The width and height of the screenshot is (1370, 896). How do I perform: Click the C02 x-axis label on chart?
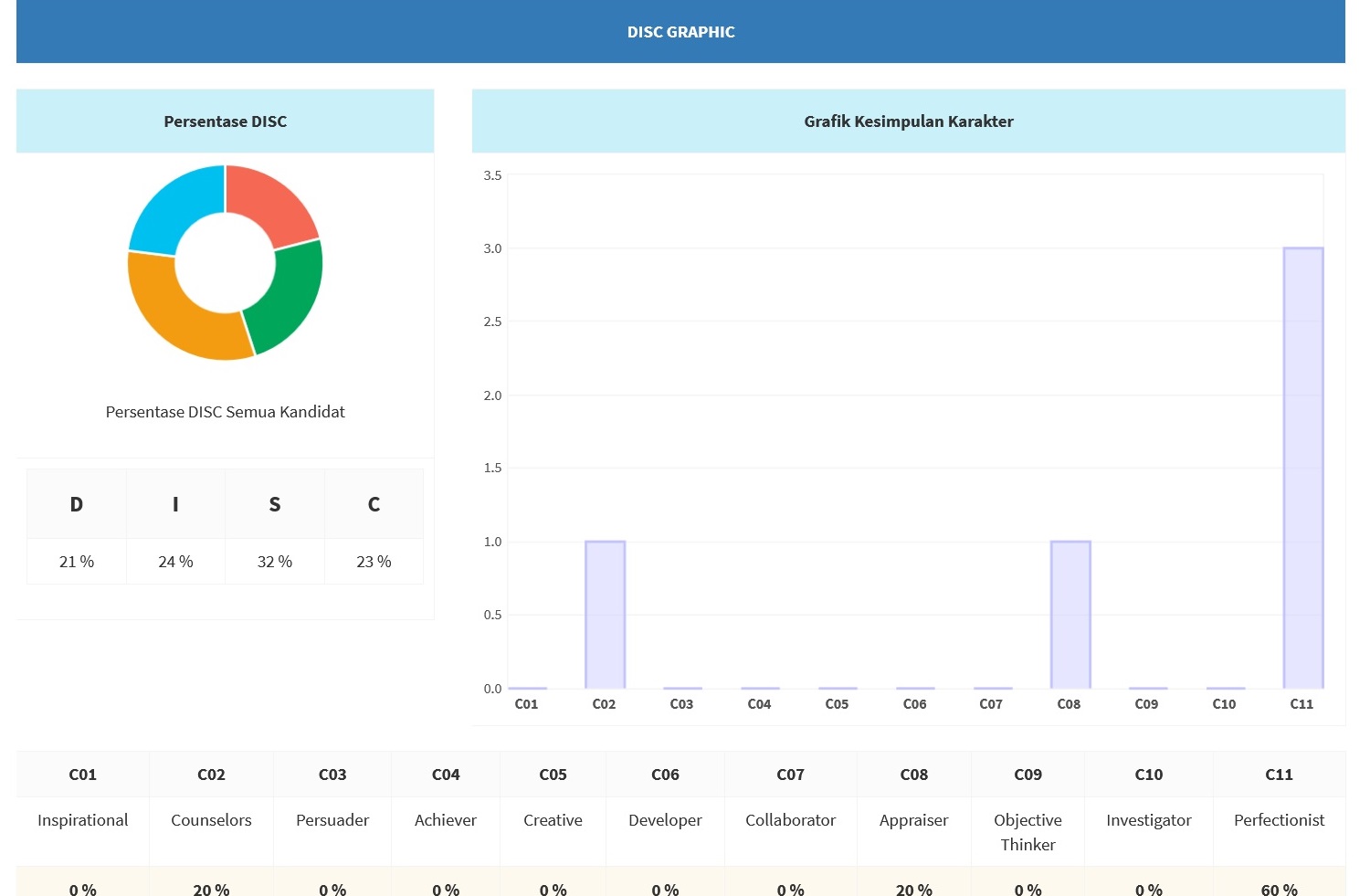pos(604,704)
